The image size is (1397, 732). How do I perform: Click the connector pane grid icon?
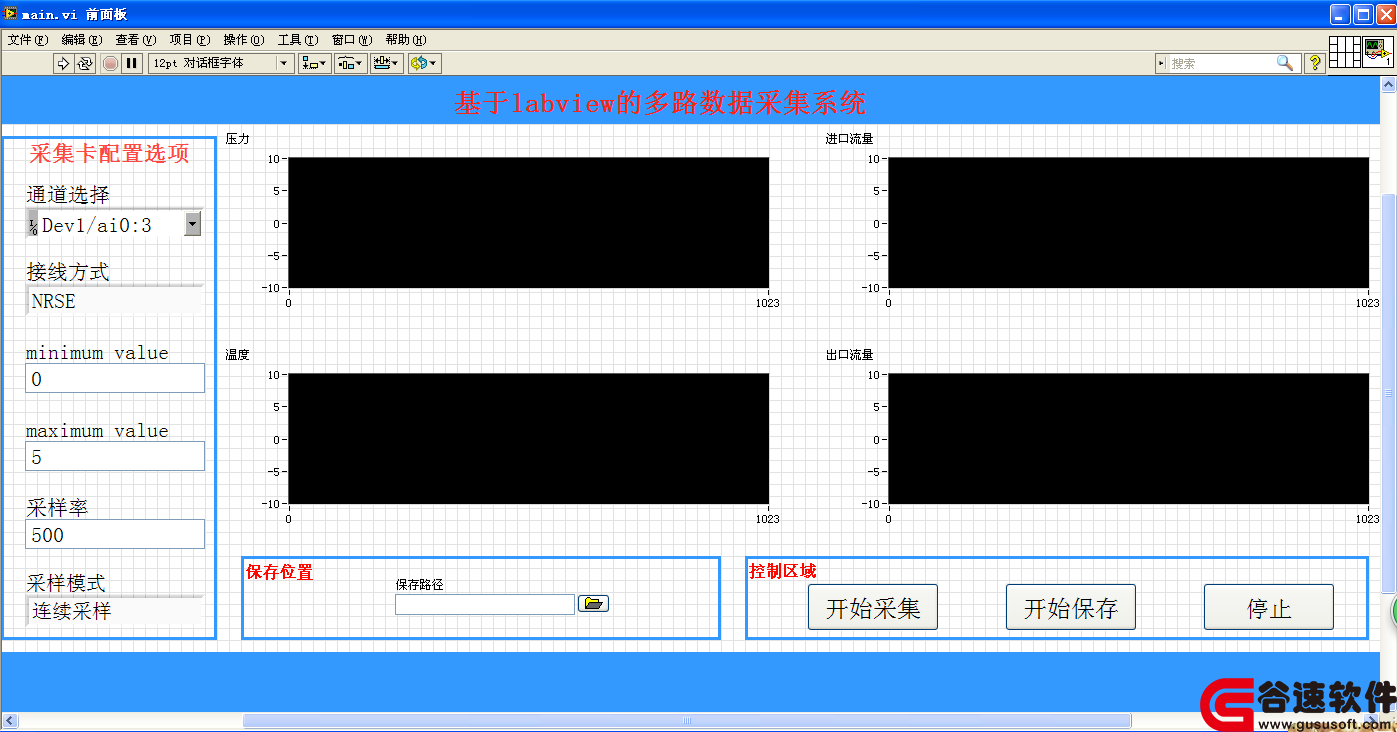coord(1345,52)
